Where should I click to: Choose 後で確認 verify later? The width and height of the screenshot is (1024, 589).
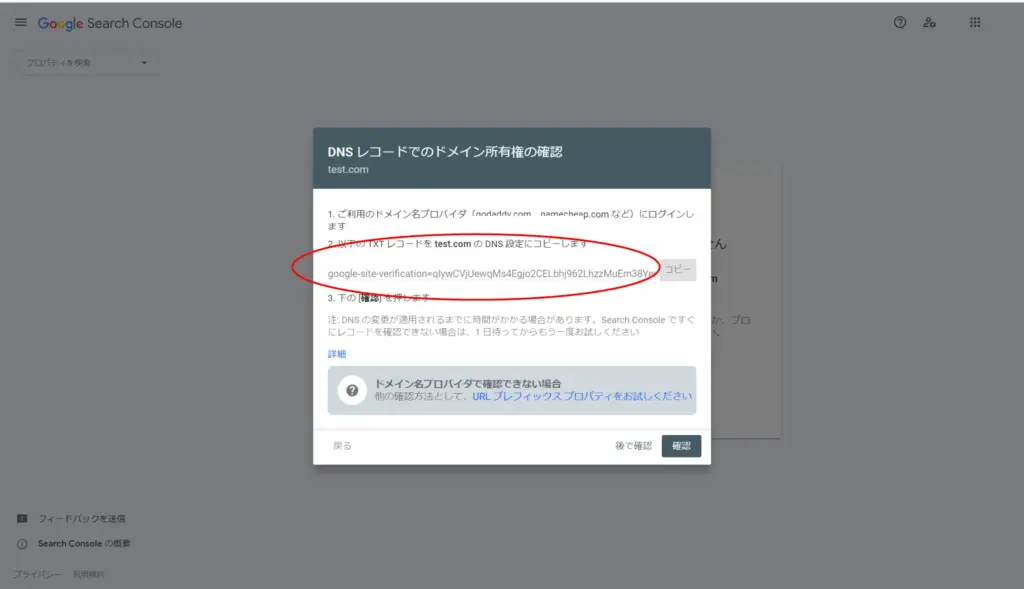point(633,446)
